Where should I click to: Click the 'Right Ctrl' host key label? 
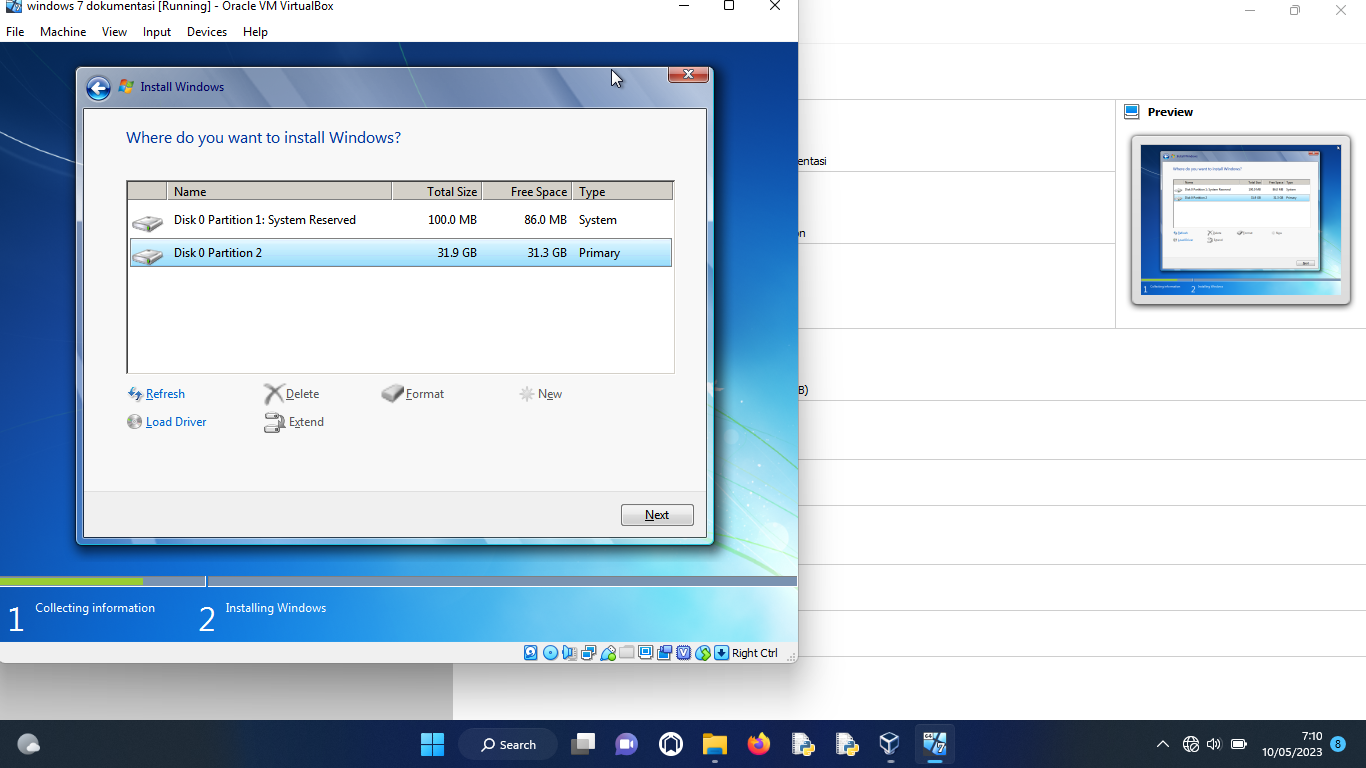[754, 653]
